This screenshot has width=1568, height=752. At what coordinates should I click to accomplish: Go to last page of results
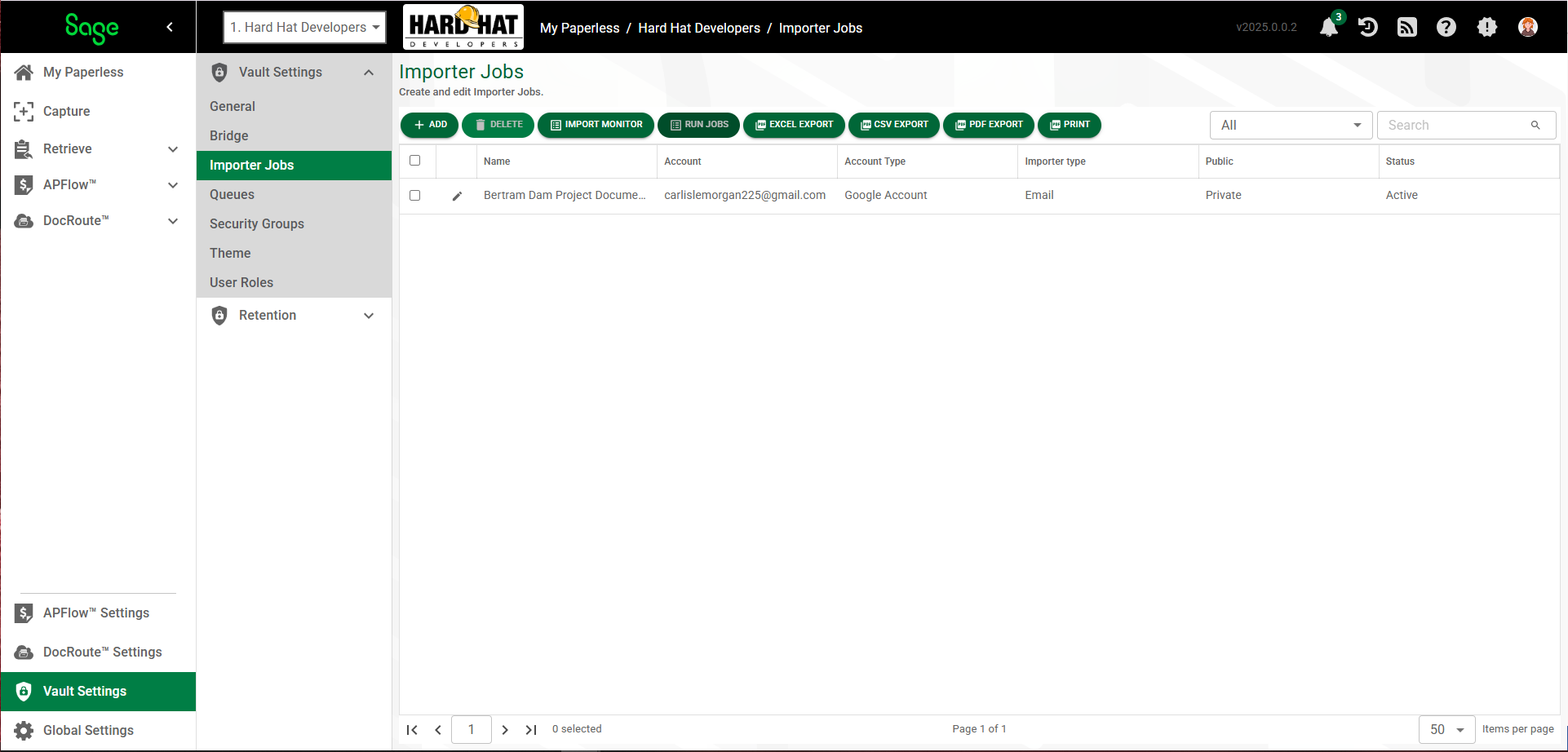click(531, 729)
